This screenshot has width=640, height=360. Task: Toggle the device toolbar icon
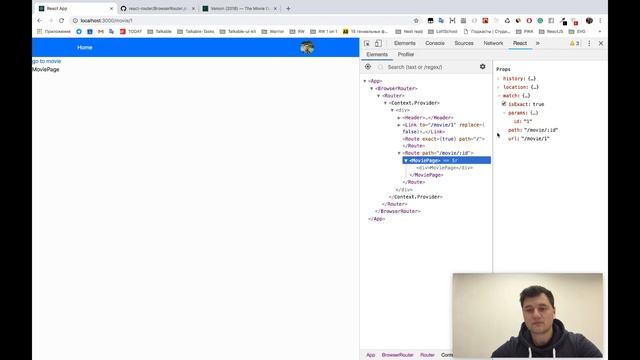tap(378, 43)
